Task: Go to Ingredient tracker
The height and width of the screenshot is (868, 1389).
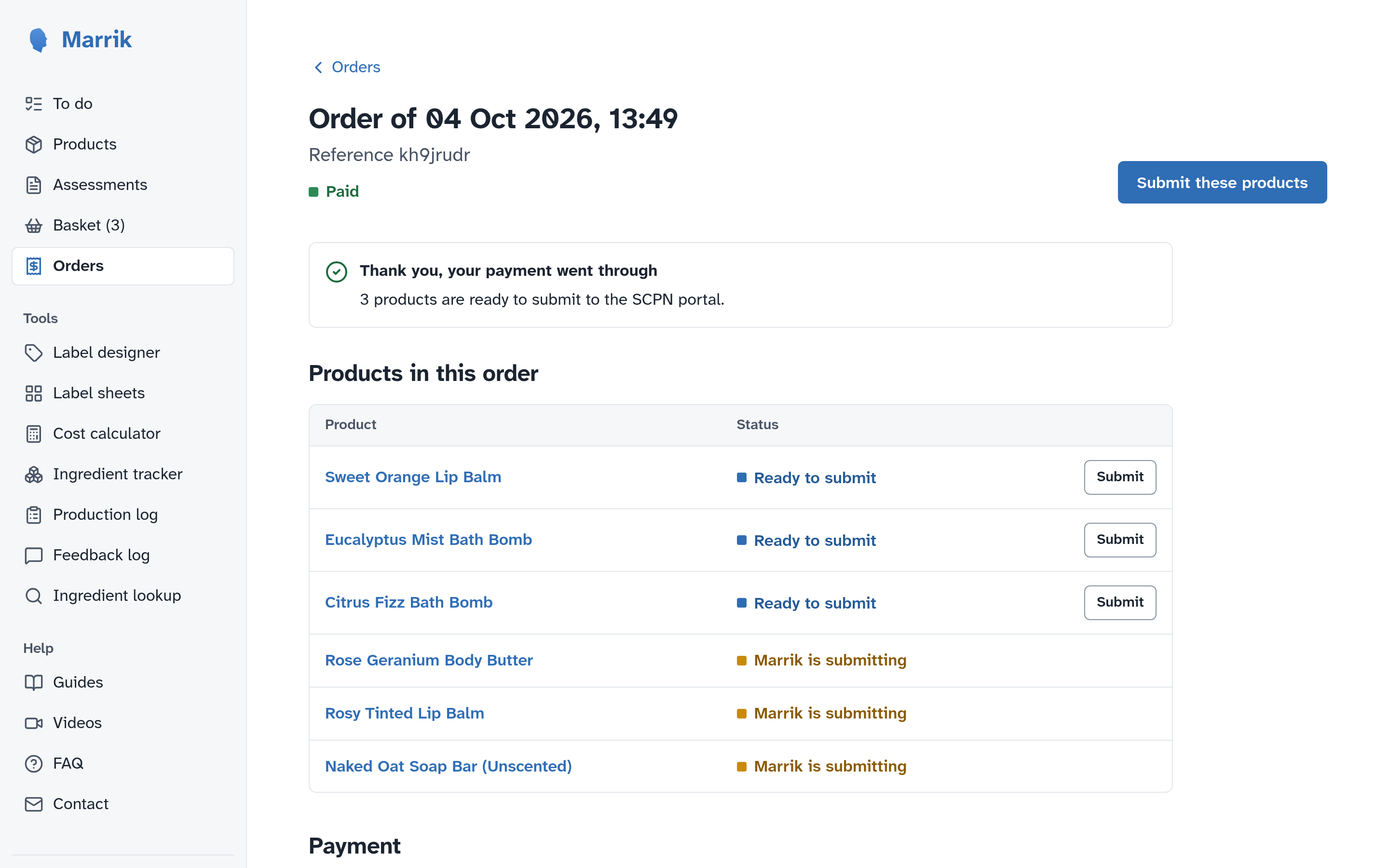Action: pos(123,474)
